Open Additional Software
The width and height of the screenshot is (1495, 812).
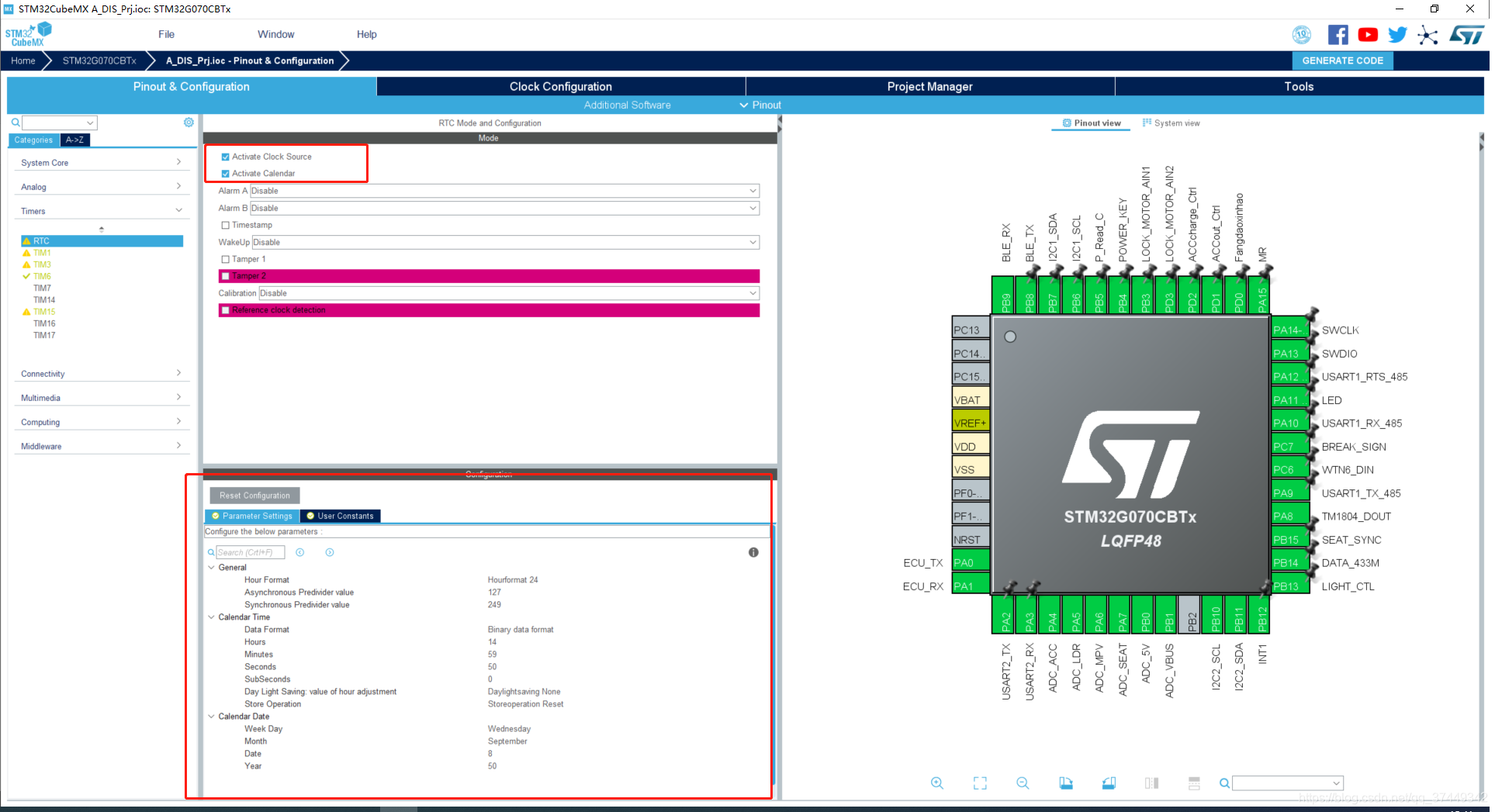point(627,105)
